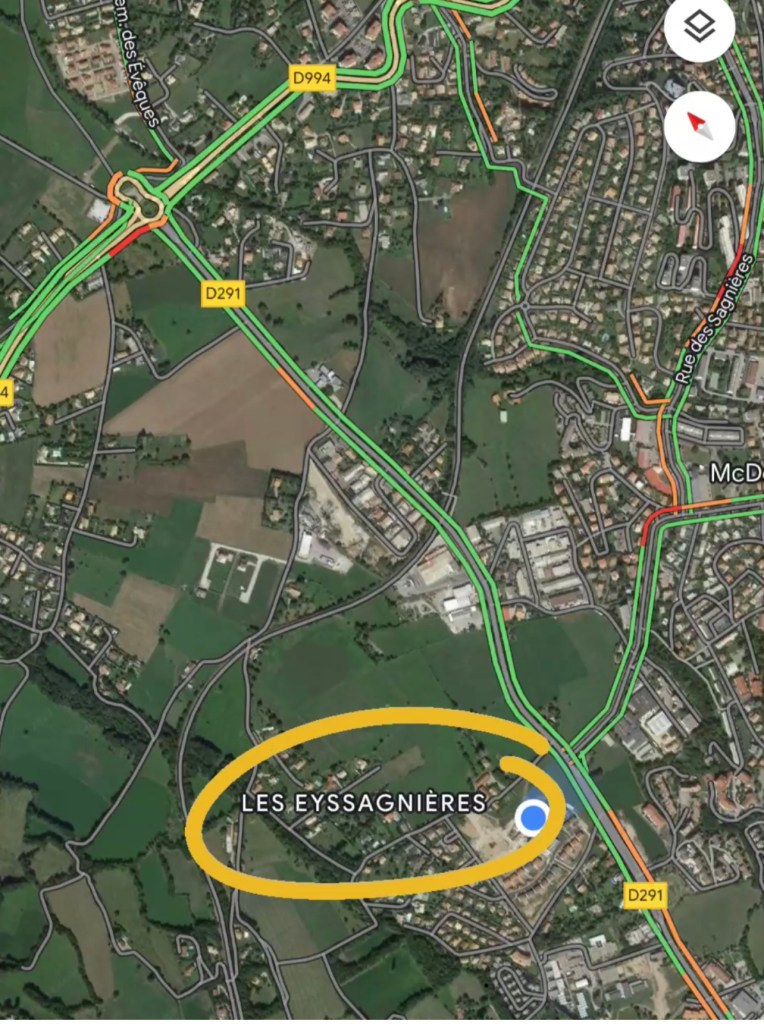764x1024 pixels.
Task: Tap the blue current location dot
Action: pyautogui.click(x=532, y=817)
